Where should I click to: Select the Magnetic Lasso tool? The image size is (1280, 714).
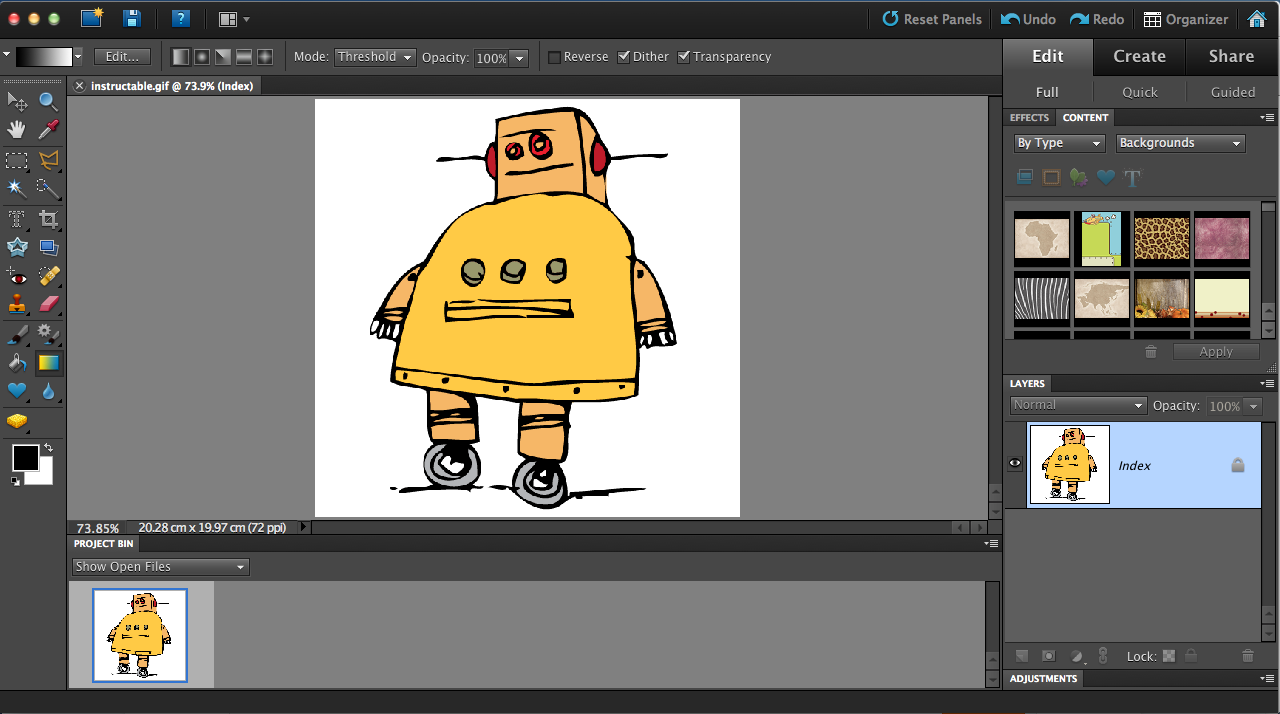coord(48,160)
